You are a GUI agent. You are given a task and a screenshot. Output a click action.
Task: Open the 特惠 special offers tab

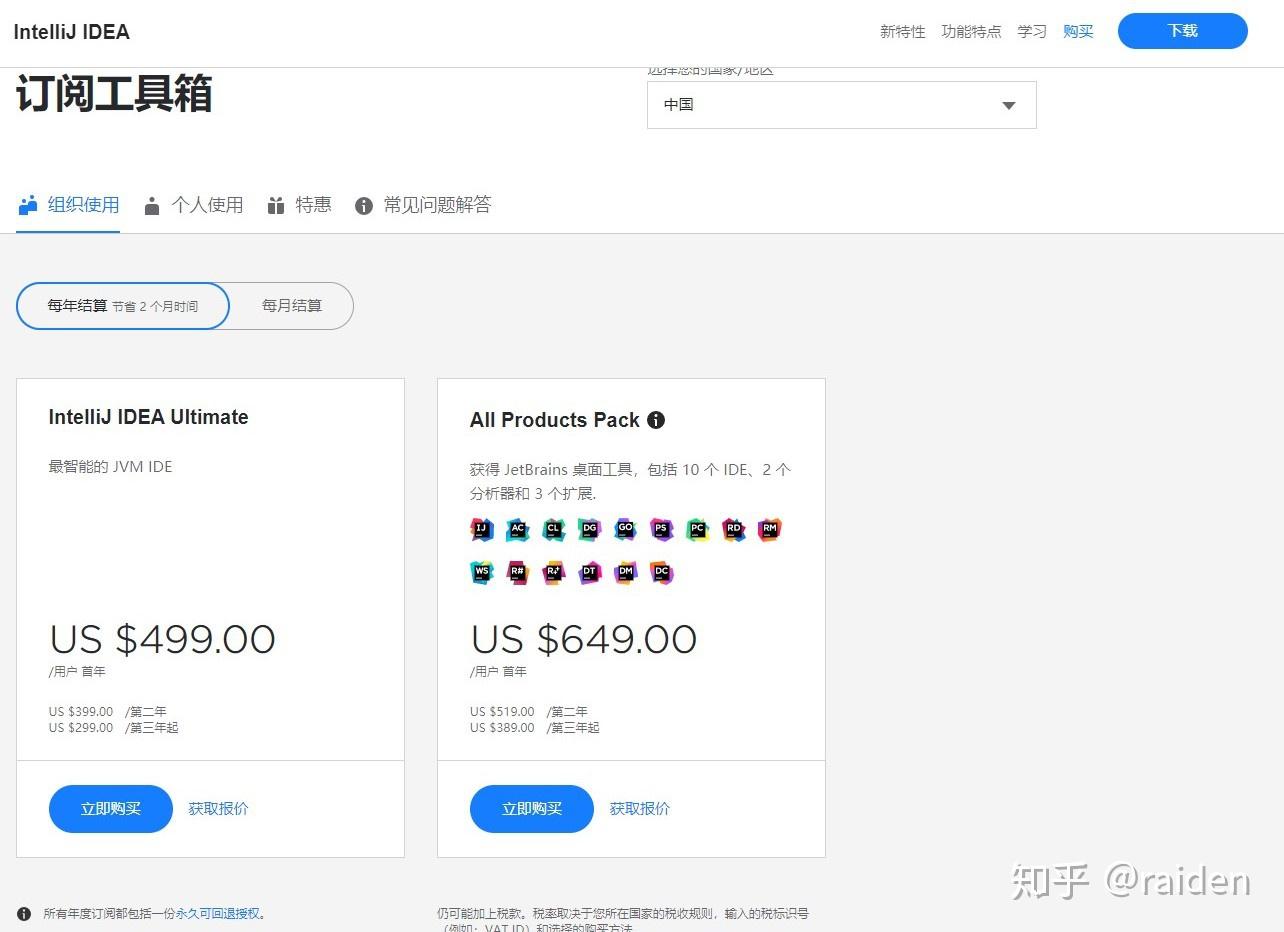(299, 205)
